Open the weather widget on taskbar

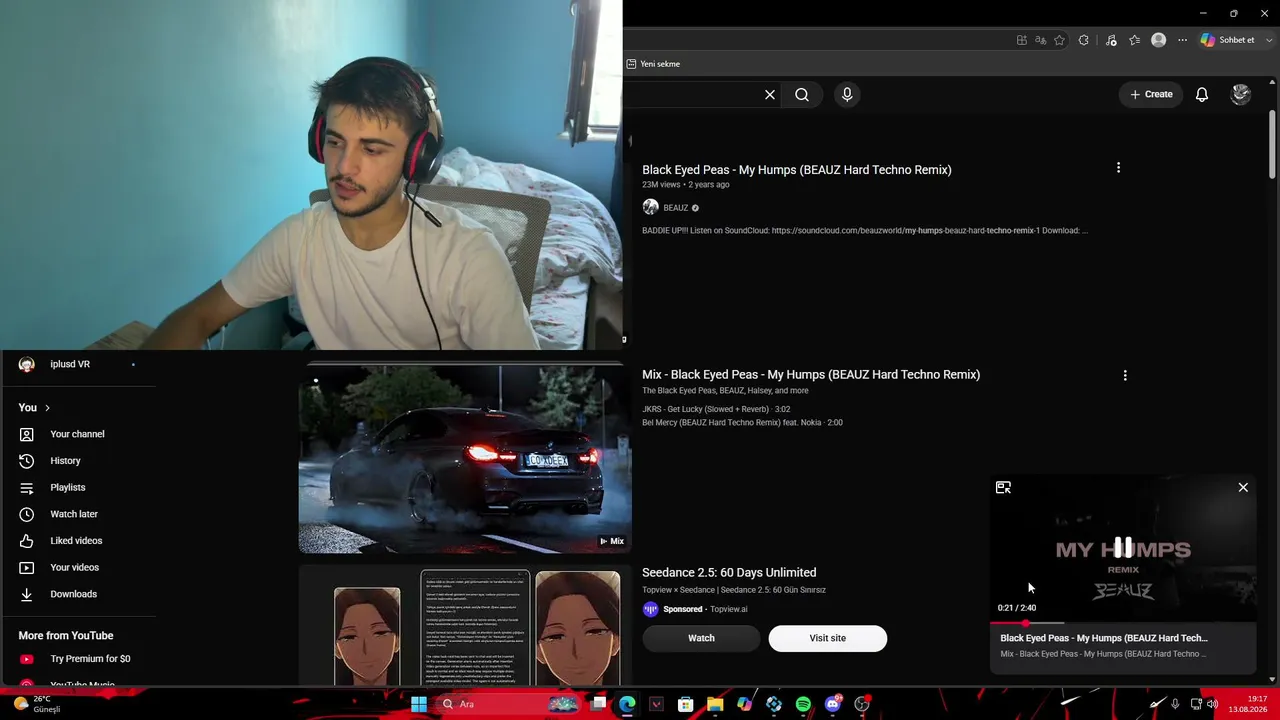tap(38, 704)
